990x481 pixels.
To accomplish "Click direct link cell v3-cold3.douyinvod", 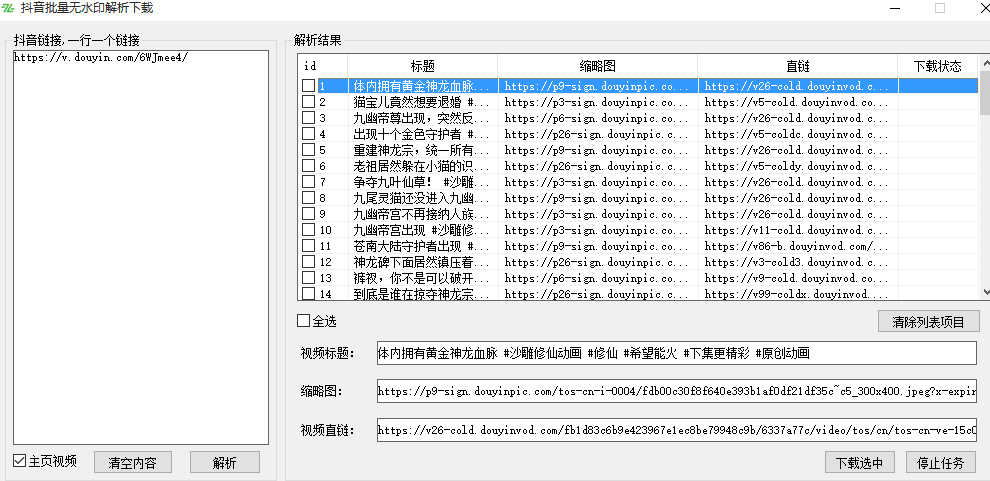I will pos(797,262).
